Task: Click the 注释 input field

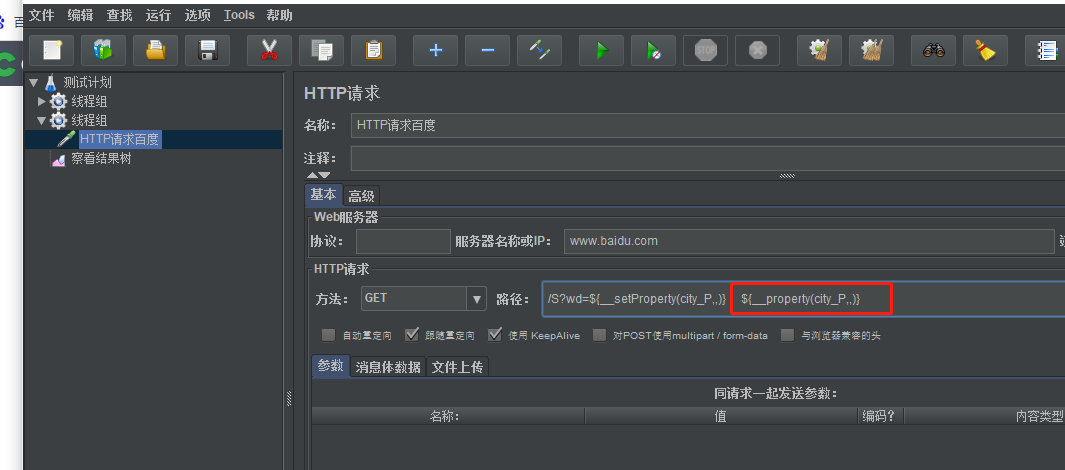Action: [x=708, y=158]
